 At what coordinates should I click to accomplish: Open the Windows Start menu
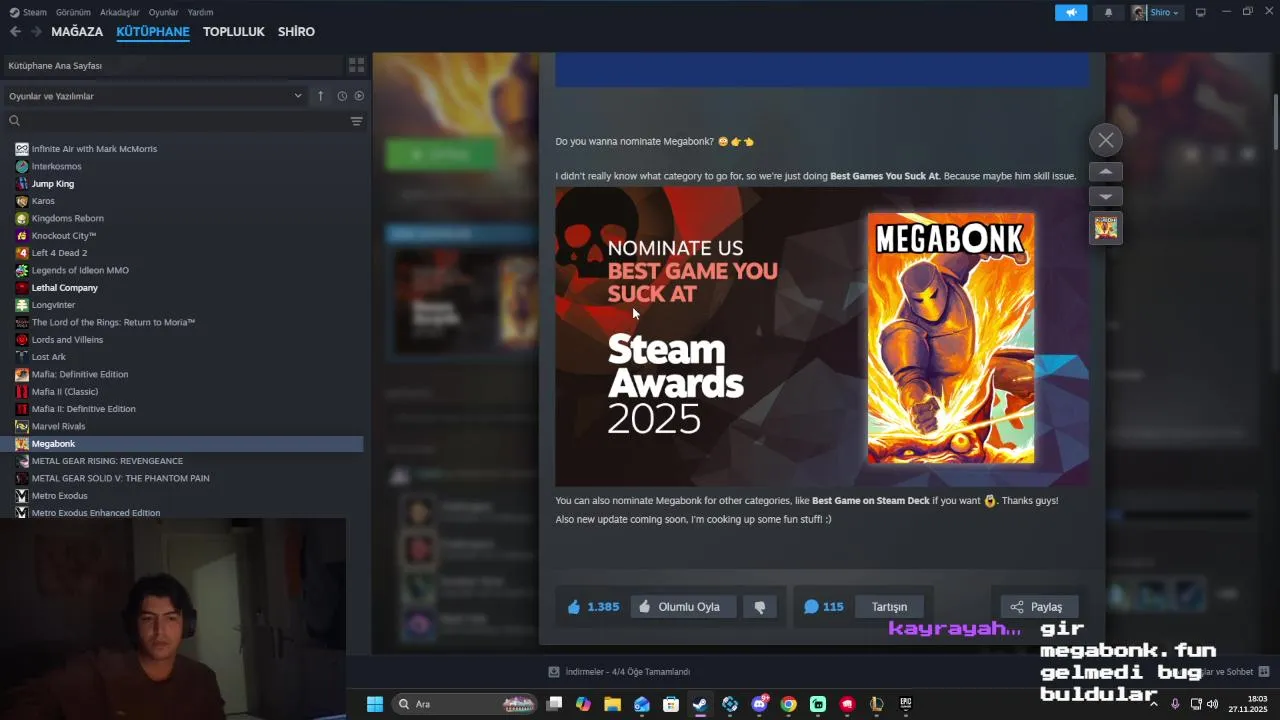pos(375,704)
